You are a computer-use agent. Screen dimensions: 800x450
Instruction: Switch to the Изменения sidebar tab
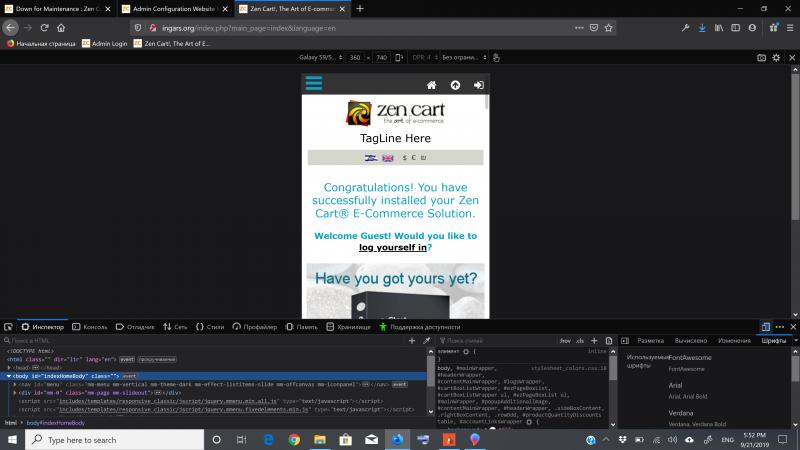click(x=734, y=340)
